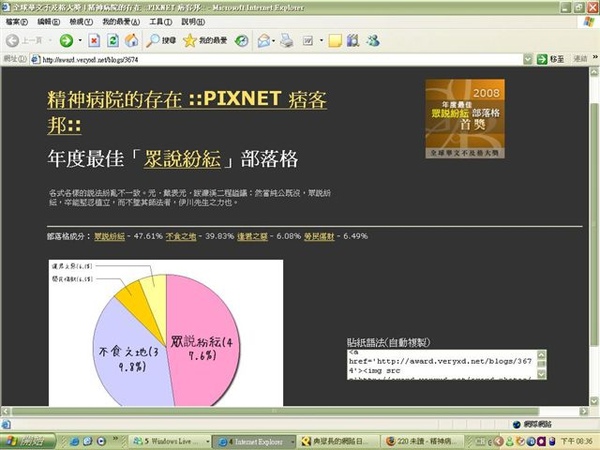Image resolution: width=600 pixels, height=450 pixels.
Task: Open the media player Quick Launch icon
Action: (101, 441)
